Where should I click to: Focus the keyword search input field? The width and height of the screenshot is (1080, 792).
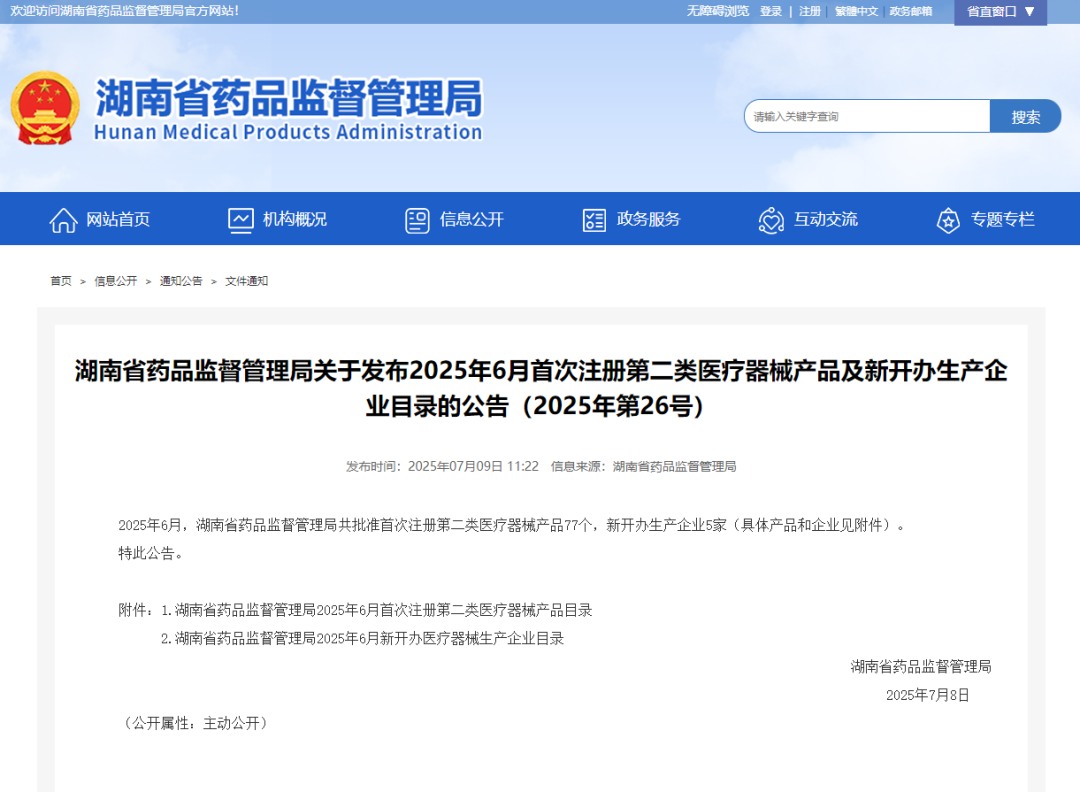867,116
